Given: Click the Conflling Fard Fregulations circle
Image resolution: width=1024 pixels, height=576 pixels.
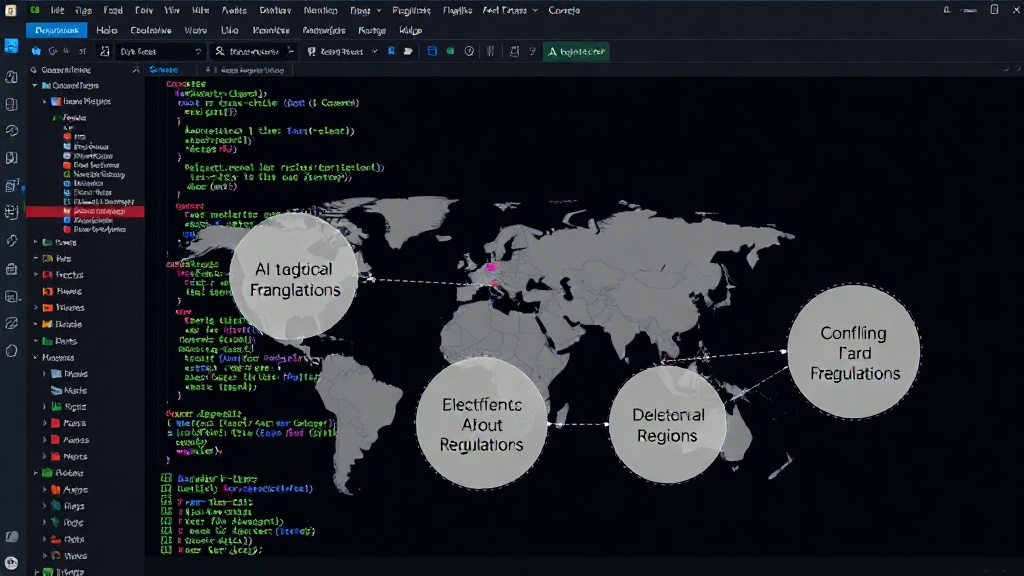Looking at the screenshot, I should pos(854,352).
